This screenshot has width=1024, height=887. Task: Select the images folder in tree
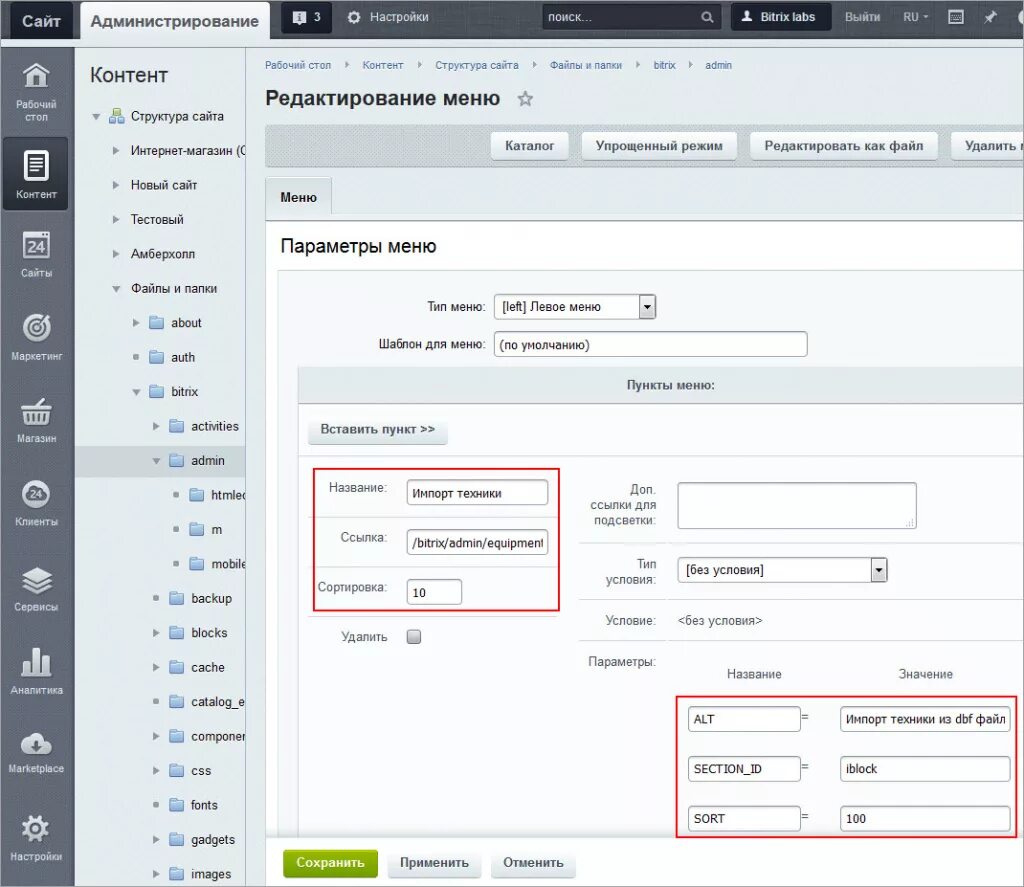[211, 874]
